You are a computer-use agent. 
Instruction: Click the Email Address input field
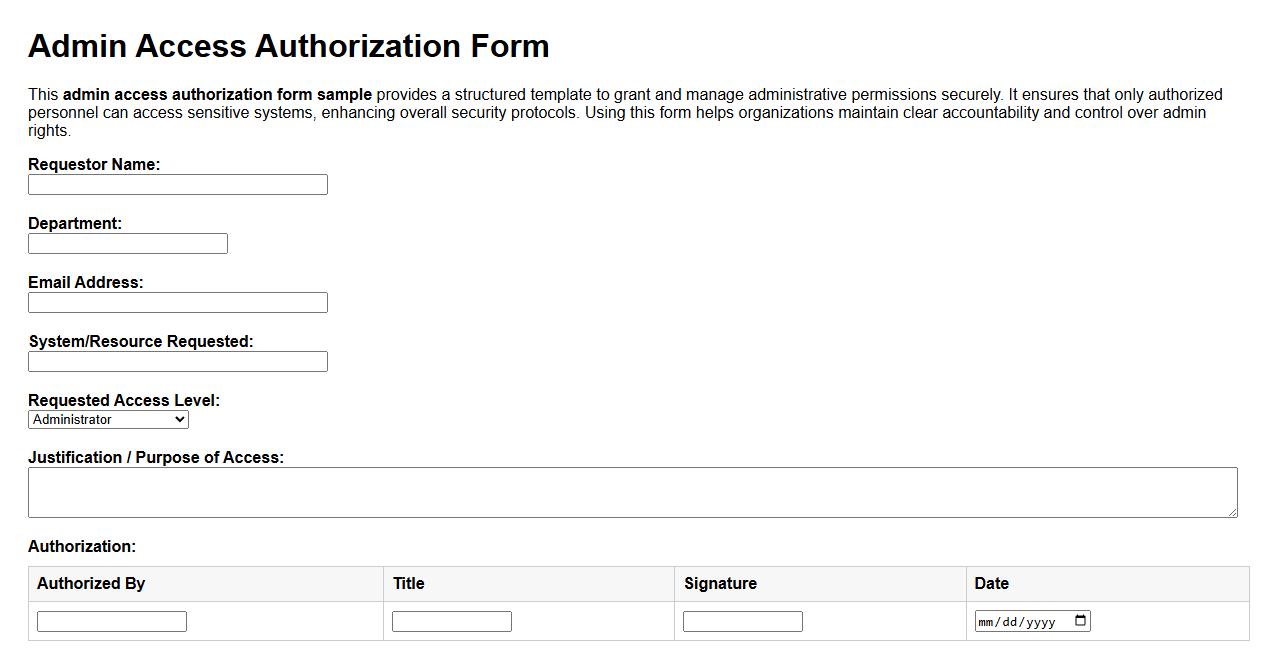[x=177, y=302]
